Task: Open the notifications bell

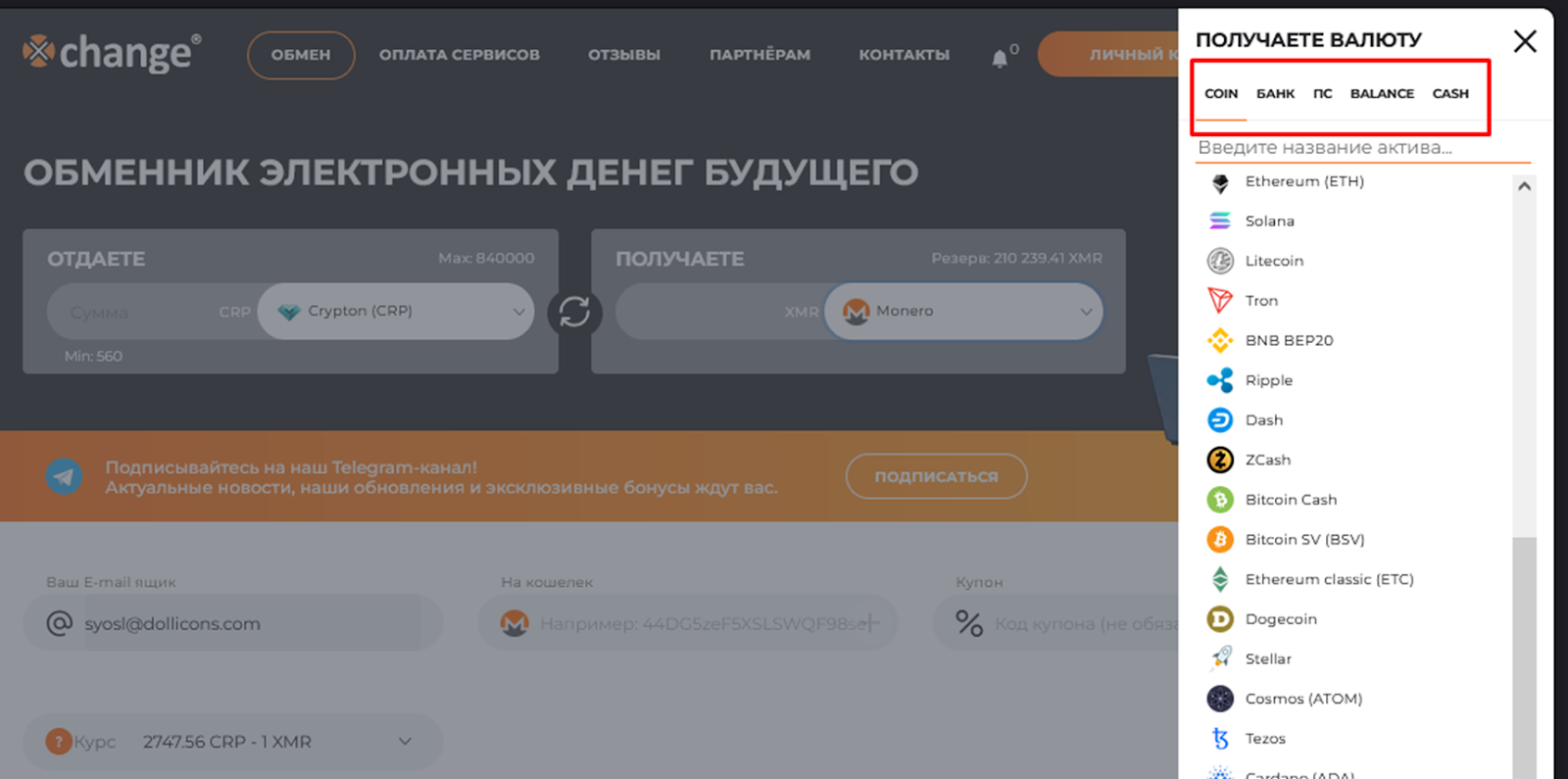Action: pyautogui.click(x=1000, y=58)
